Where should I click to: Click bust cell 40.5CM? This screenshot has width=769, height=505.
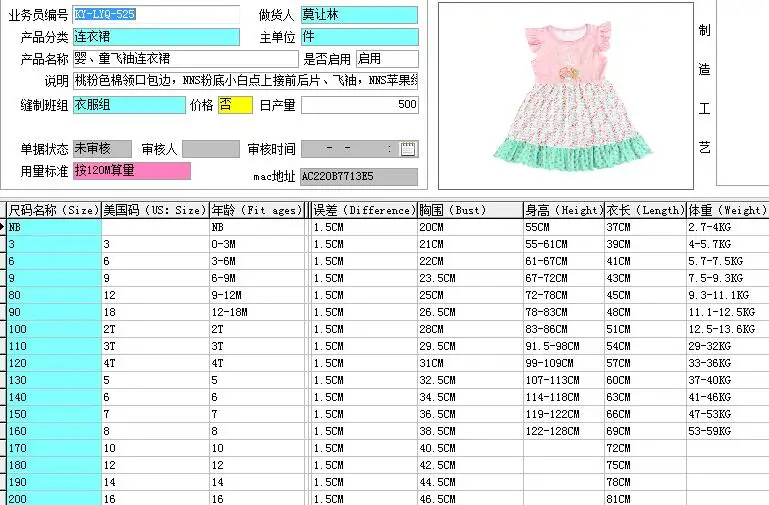click(x=470, y=448)
